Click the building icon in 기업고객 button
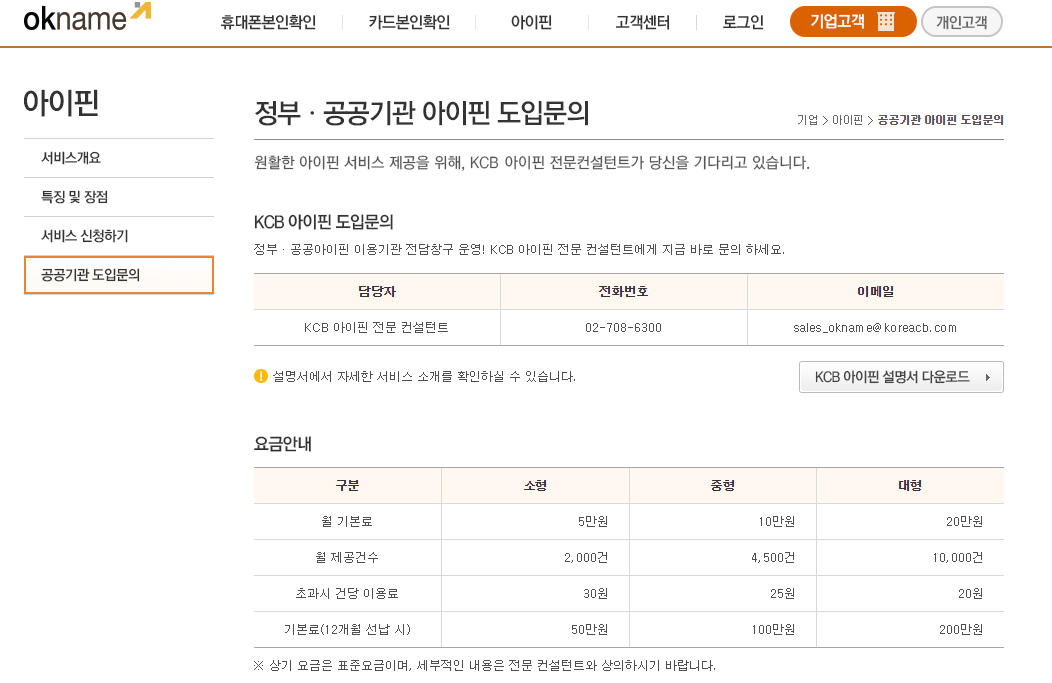 click(886, 21)
